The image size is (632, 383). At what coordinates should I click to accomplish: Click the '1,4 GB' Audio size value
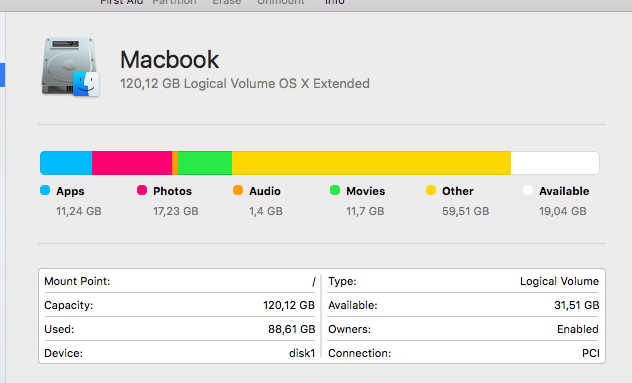(266, 211)
